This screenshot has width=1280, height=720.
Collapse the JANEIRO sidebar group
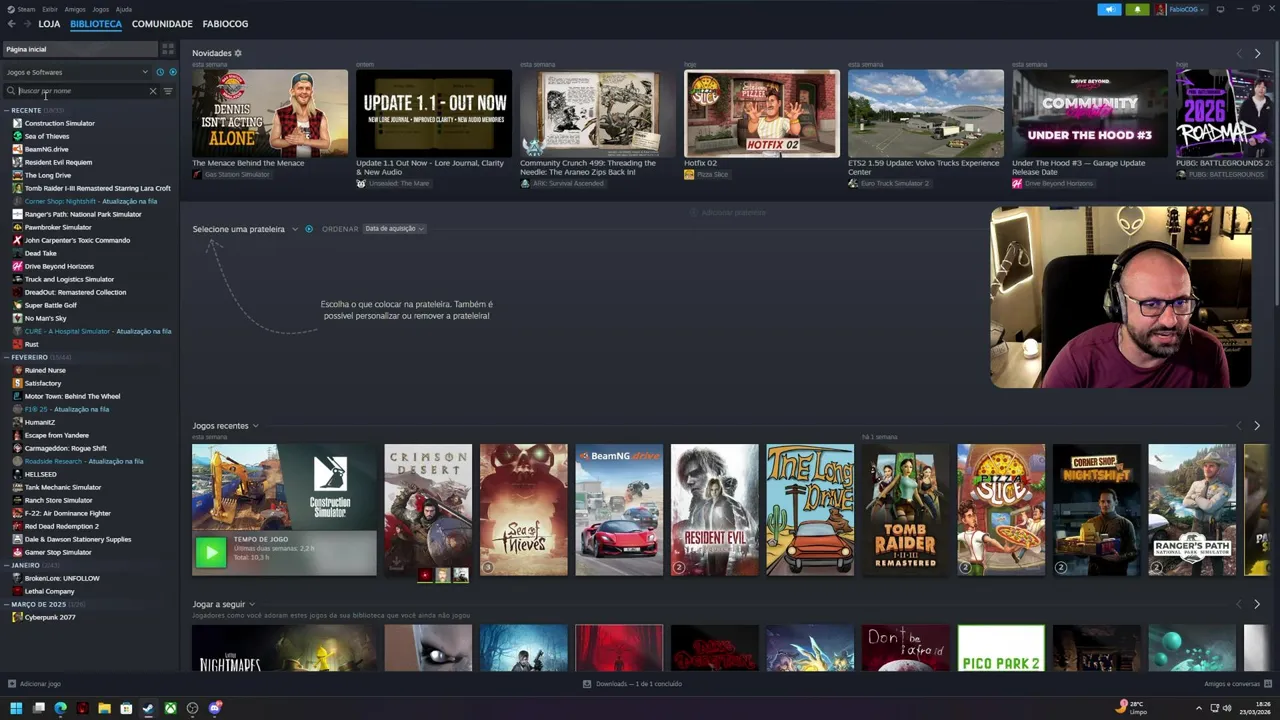coord(25,565)
